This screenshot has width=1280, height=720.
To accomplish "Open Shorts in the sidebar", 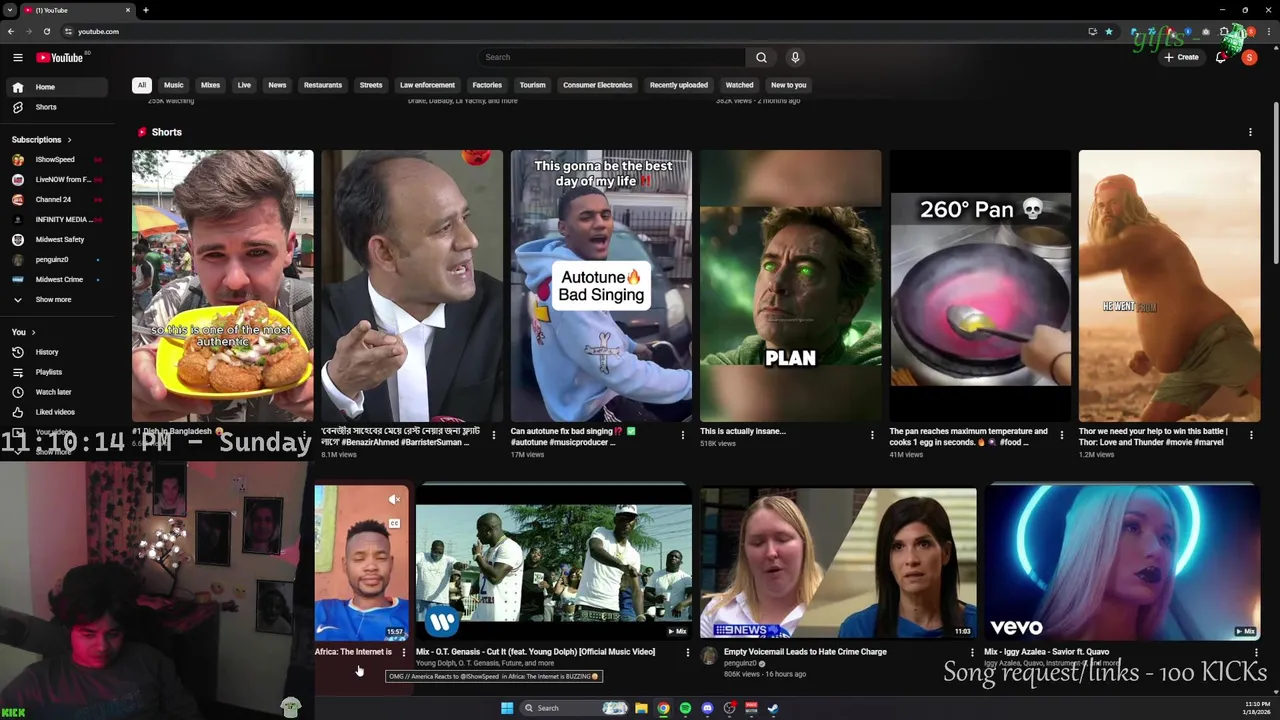I will click(56, 107).
